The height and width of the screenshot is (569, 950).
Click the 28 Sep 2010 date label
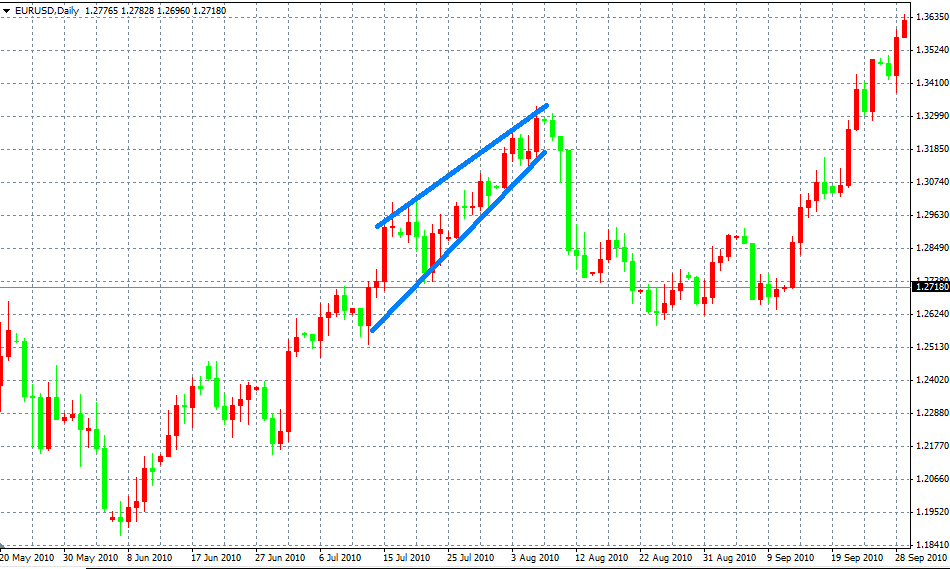pos(921,557)
